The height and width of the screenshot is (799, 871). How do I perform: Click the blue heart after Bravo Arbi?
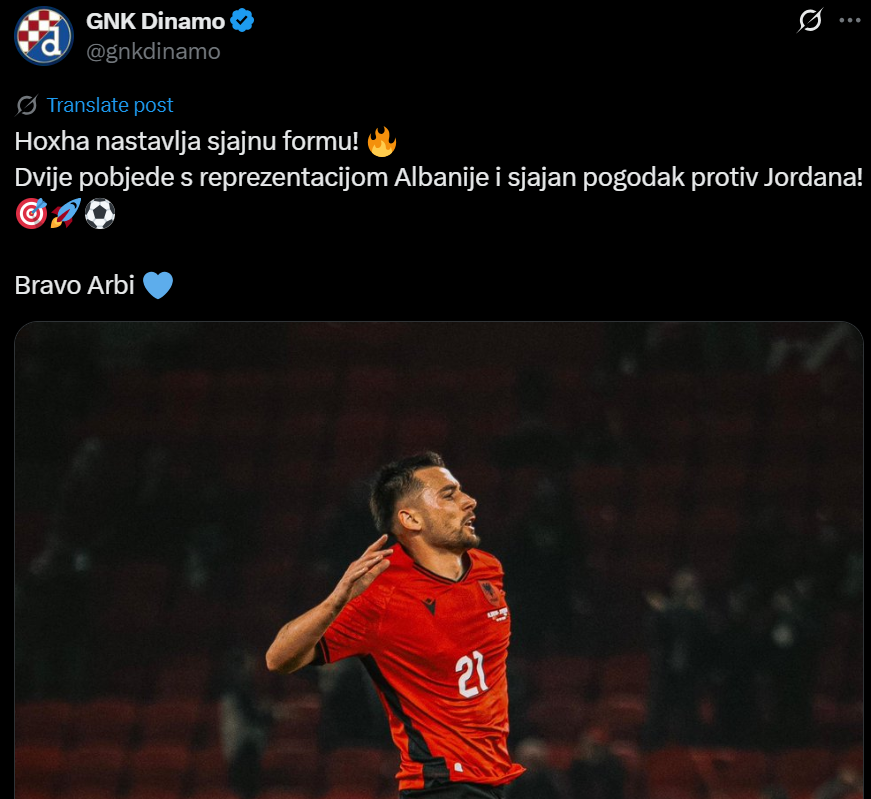click(x=158, y=285)
